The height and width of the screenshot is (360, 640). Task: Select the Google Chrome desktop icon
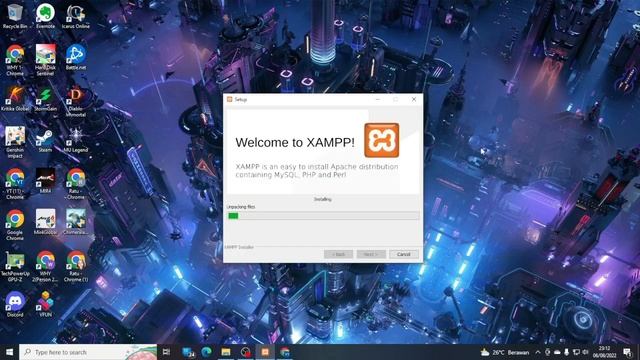pos(15,225)
